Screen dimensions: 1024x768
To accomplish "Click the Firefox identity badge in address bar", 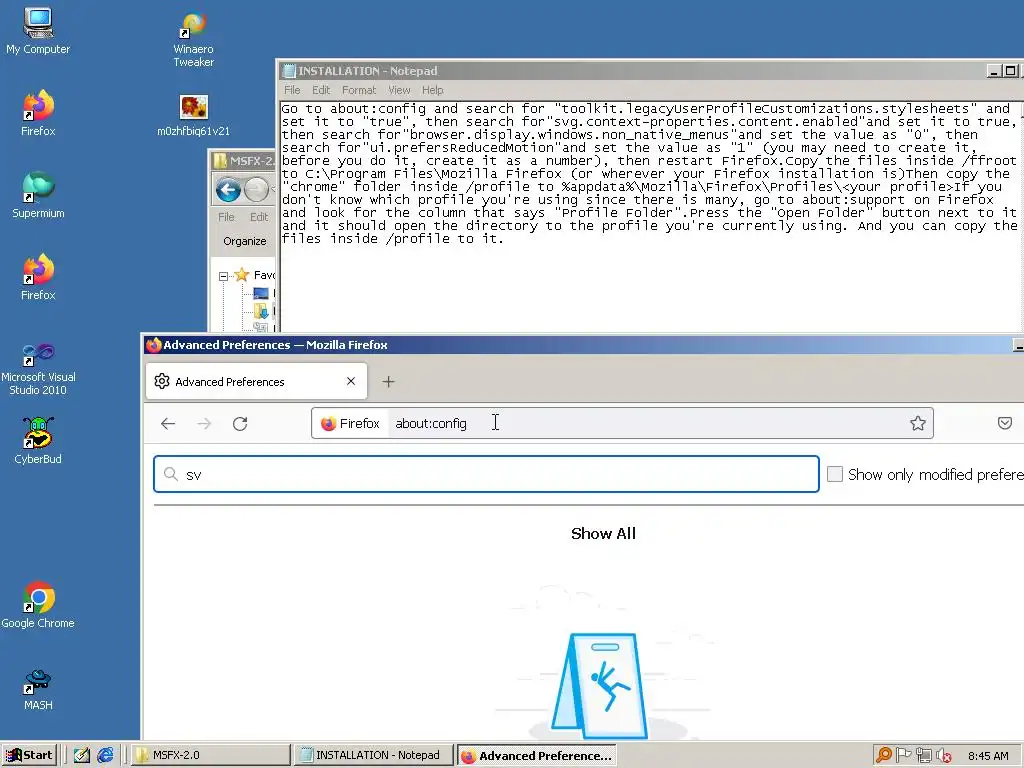I will pos(350,423).
